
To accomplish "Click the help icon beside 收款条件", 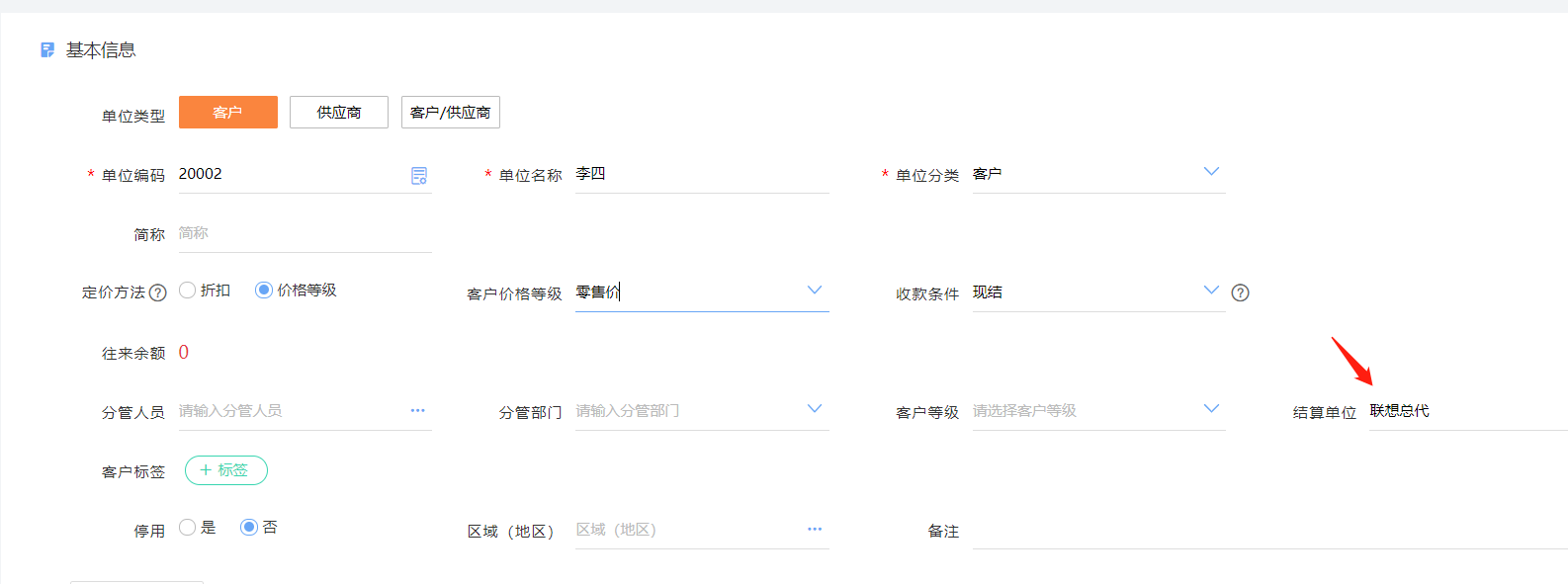I will point(1241,292).
